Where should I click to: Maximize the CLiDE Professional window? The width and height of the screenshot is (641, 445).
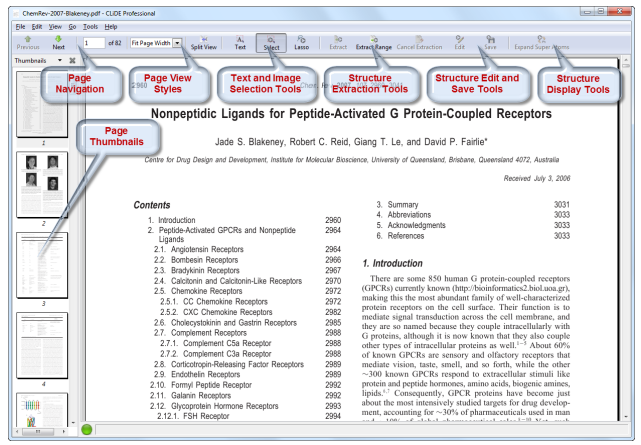[601, 12]
